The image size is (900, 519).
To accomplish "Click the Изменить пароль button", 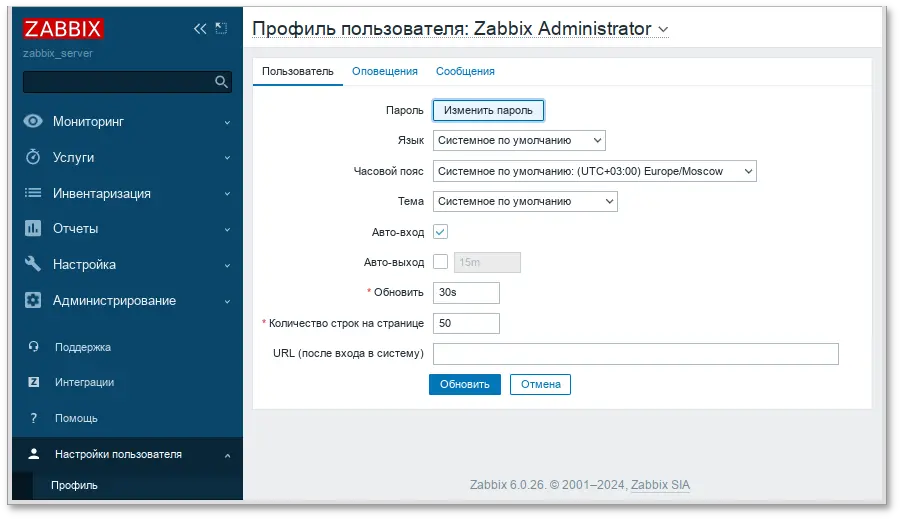I will coord(488,110).
